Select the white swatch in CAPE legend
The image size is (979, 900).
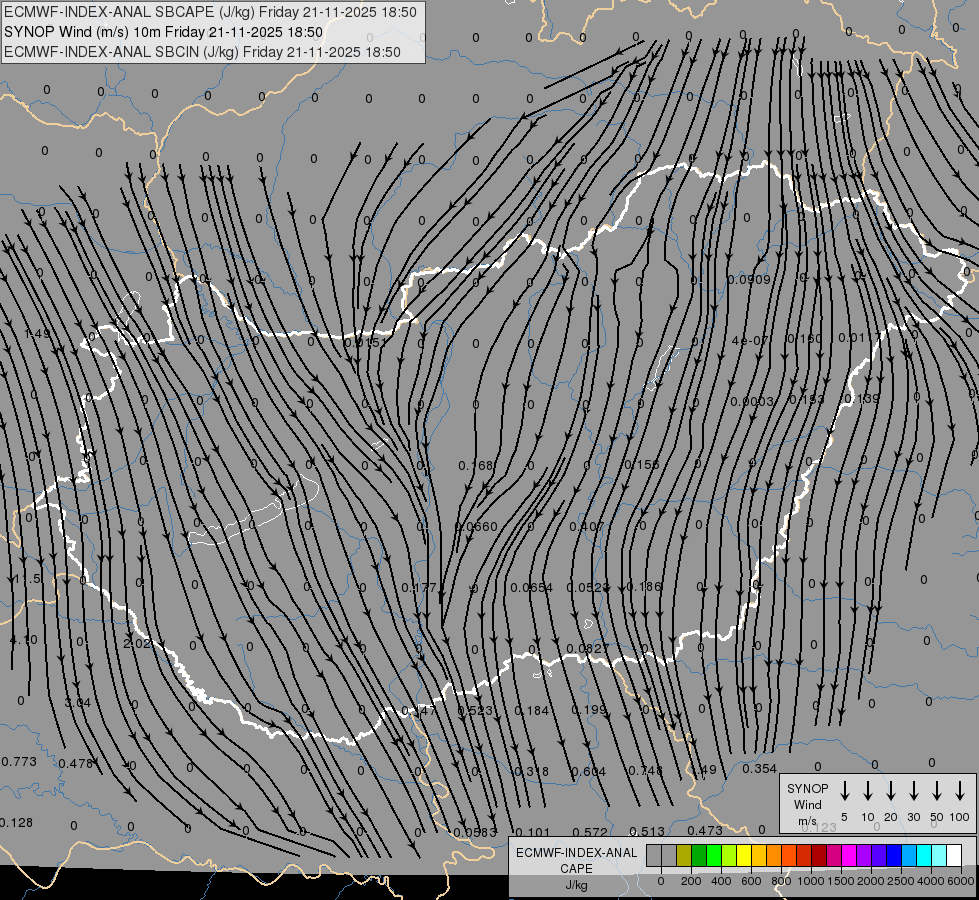coord(954,855)
